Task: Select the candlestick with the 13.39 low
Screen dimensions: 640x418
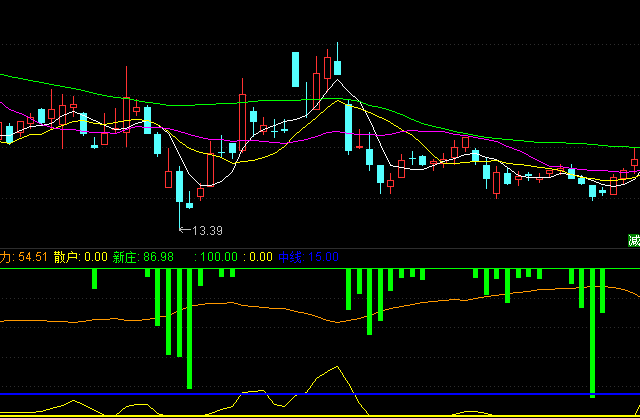Action: (180, 198)
